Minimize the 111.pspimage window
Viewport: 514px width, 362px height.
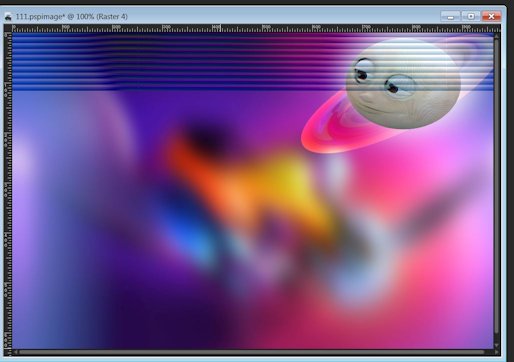click(451, 16)
